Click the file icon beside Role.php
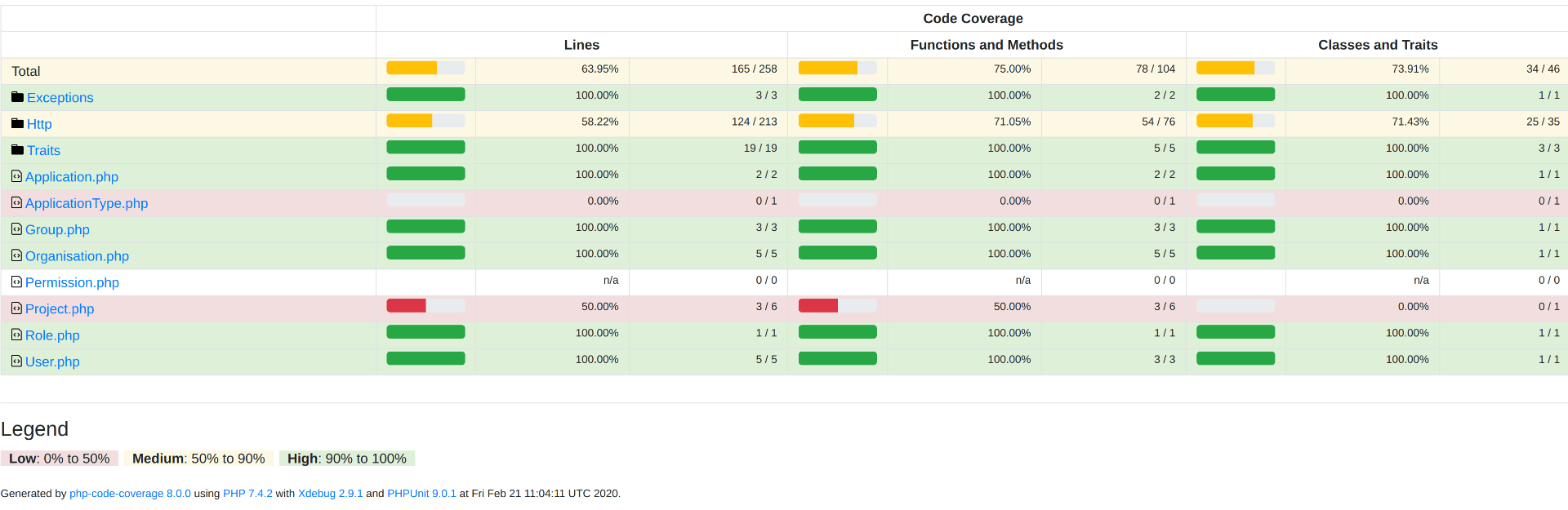Image resolution: width=1568 pixels, height=510 pixels. [16, 335]
